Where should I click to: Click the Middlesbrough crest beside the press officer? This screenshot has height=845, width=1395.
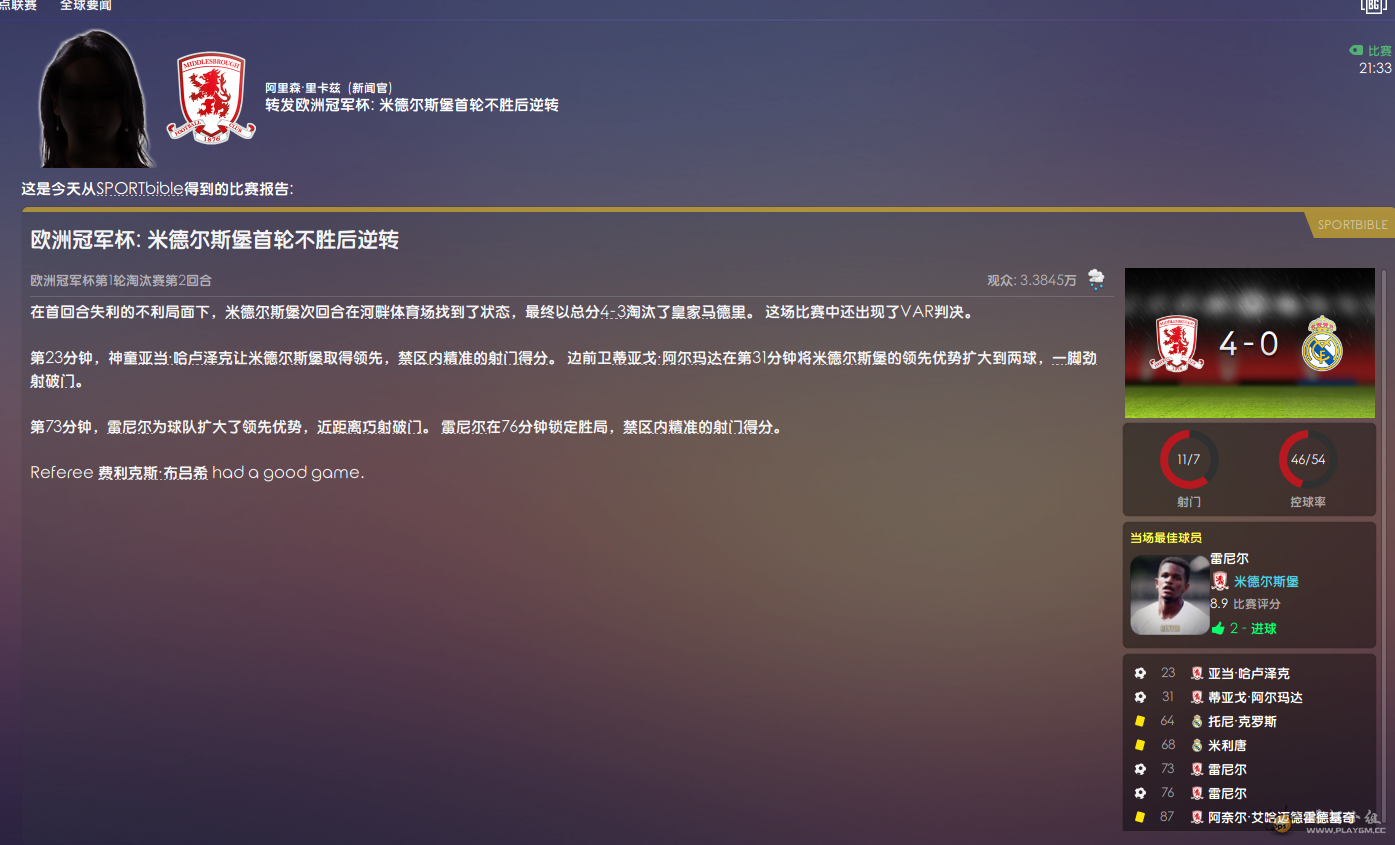(x=210, y=98)
